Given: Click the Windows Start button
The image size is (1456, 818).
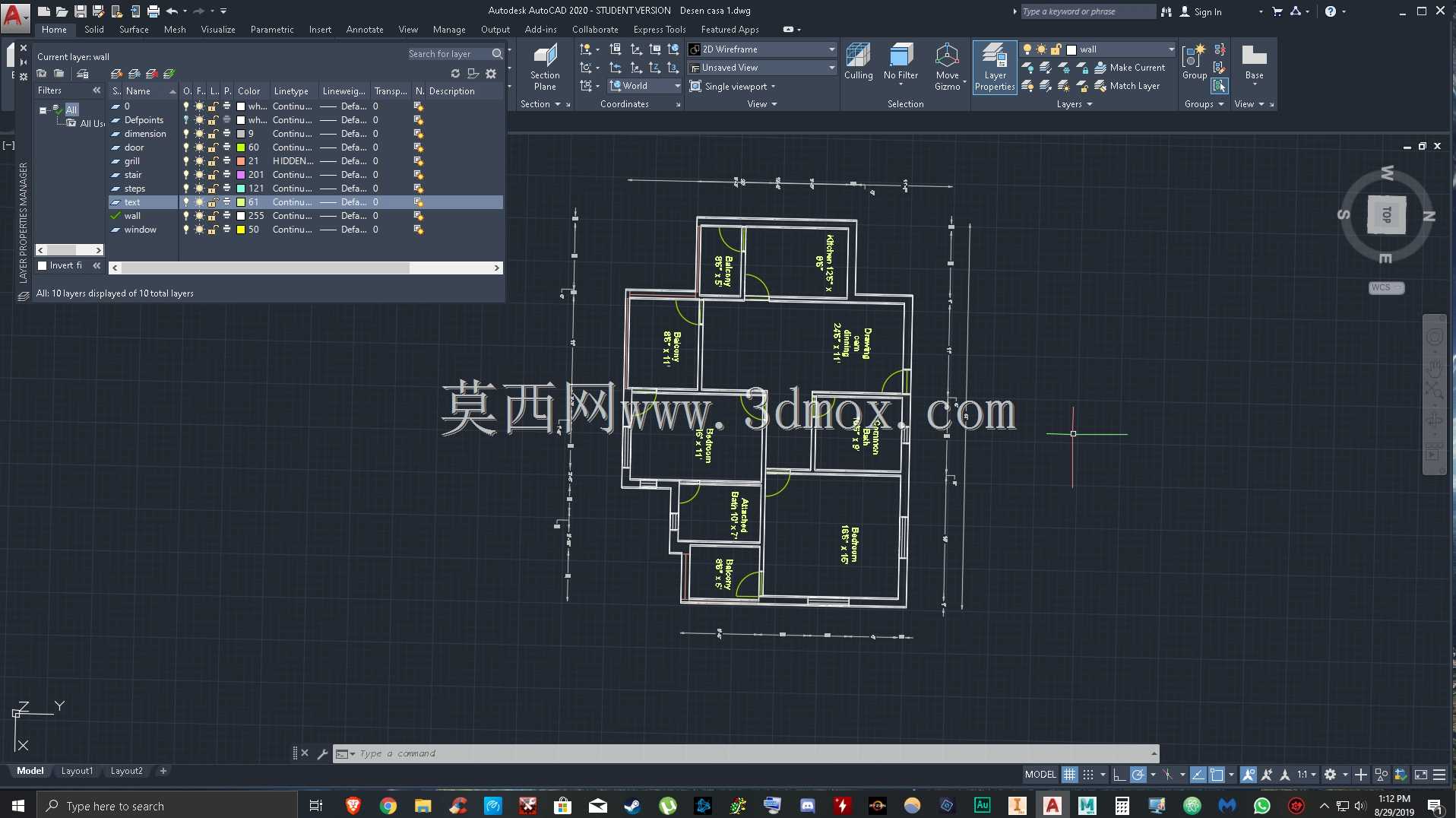Looking at the screenshot, I should click(x=18, y=805).
